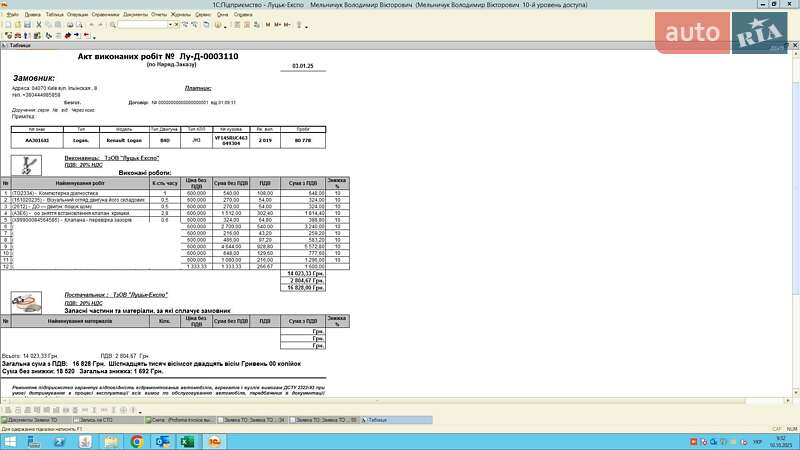Click the Save icon in the toolbar
The width and height of the screenshot is (800, 450).
(x=27, y=24)
